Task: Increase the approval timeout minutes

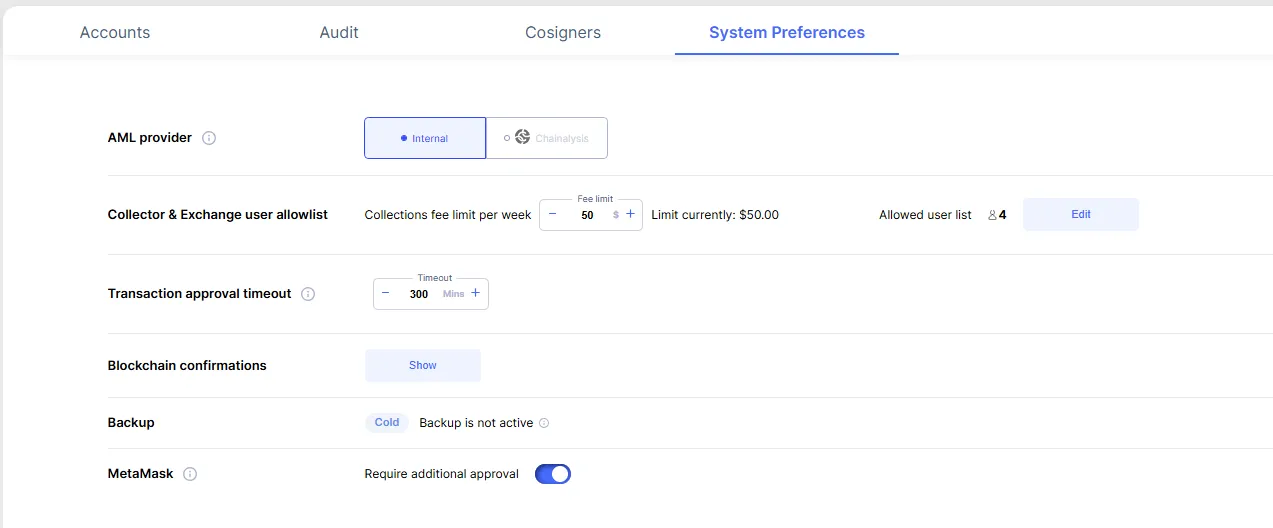Action: (x=475, y=293)
